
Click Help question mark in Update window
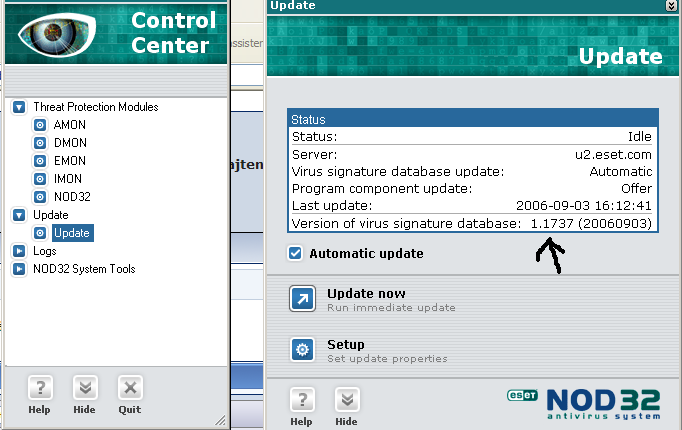click(302, 399)
